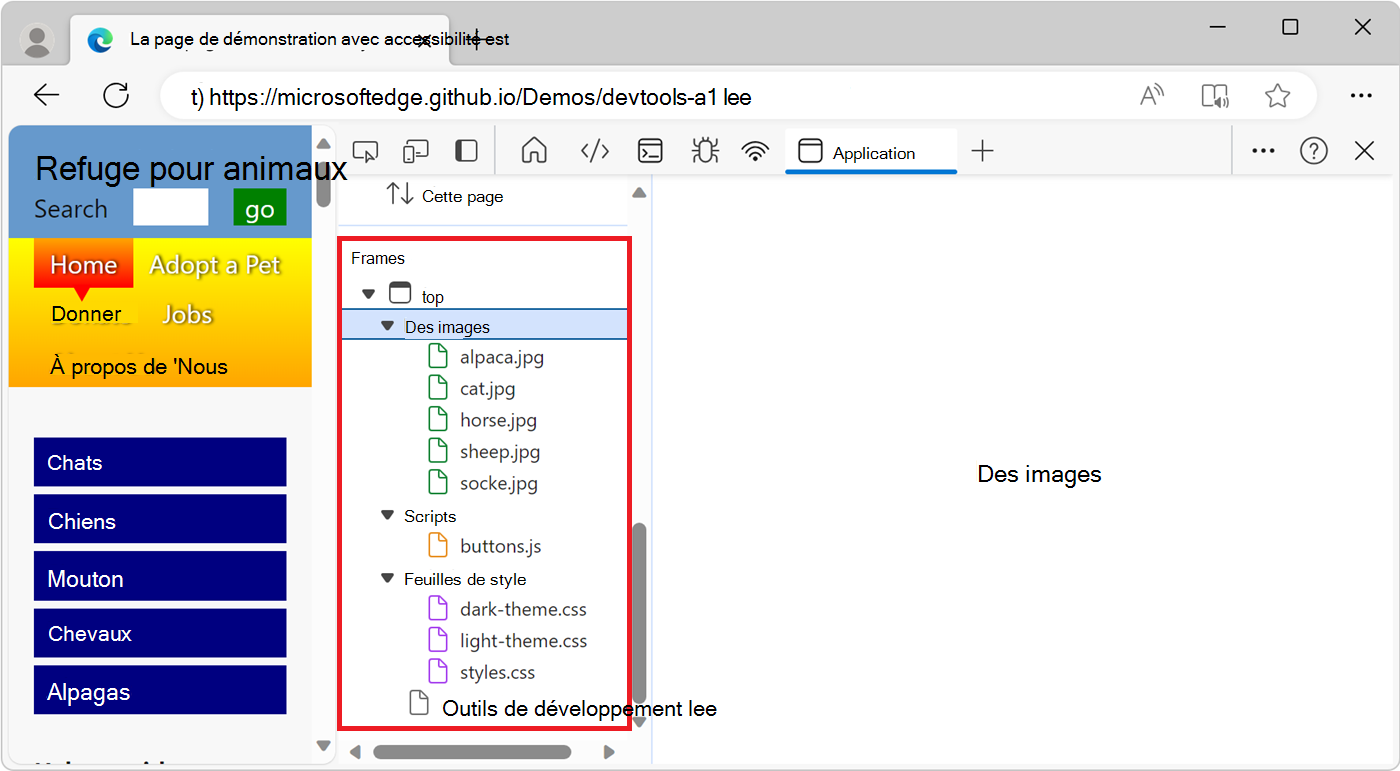Collapse the Feuilles de style section

pyautogui.click(x=388, y=578)
